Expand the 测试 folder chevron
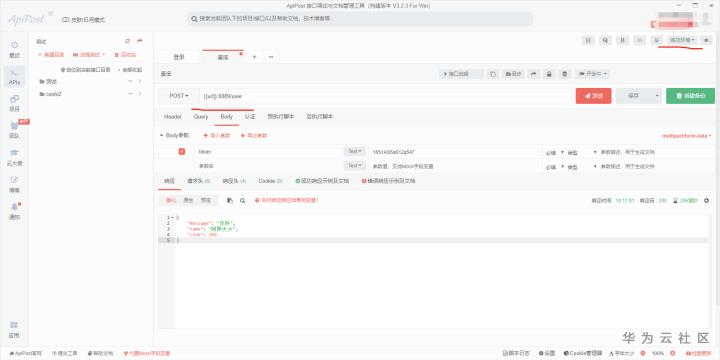This screenshot has height=360, width=720. 140,81
